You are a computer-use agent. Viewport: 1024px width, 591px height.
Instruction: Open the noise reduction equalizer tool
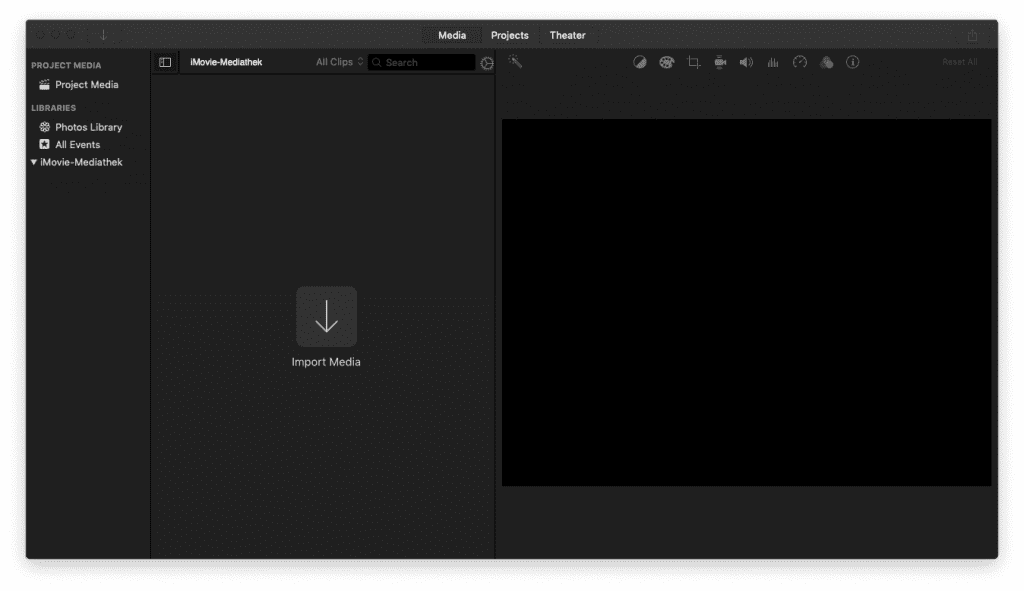(773, 62)
